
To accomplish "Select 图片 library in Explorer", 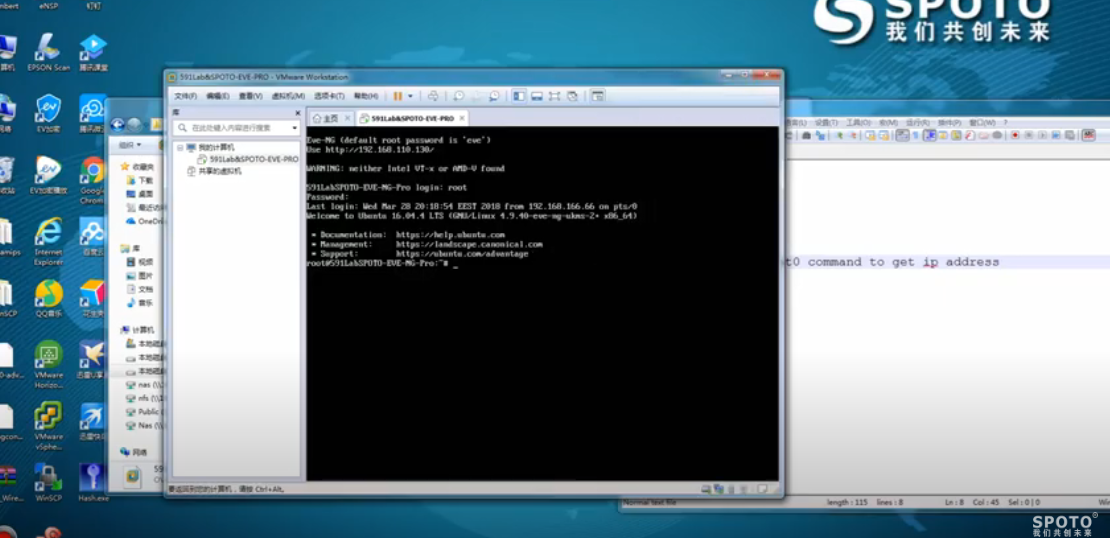I will 139,275.
